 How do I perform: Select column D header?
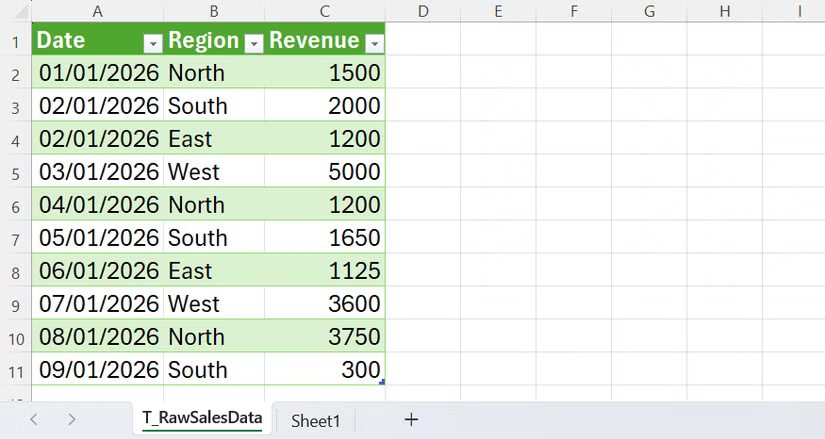(x=423, y=11)
